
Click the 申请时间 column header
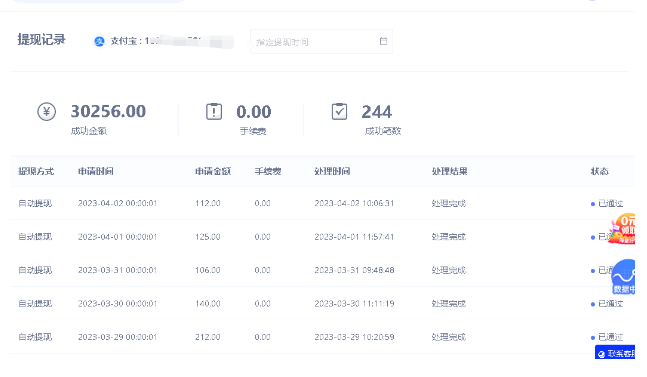coord(96,171)
